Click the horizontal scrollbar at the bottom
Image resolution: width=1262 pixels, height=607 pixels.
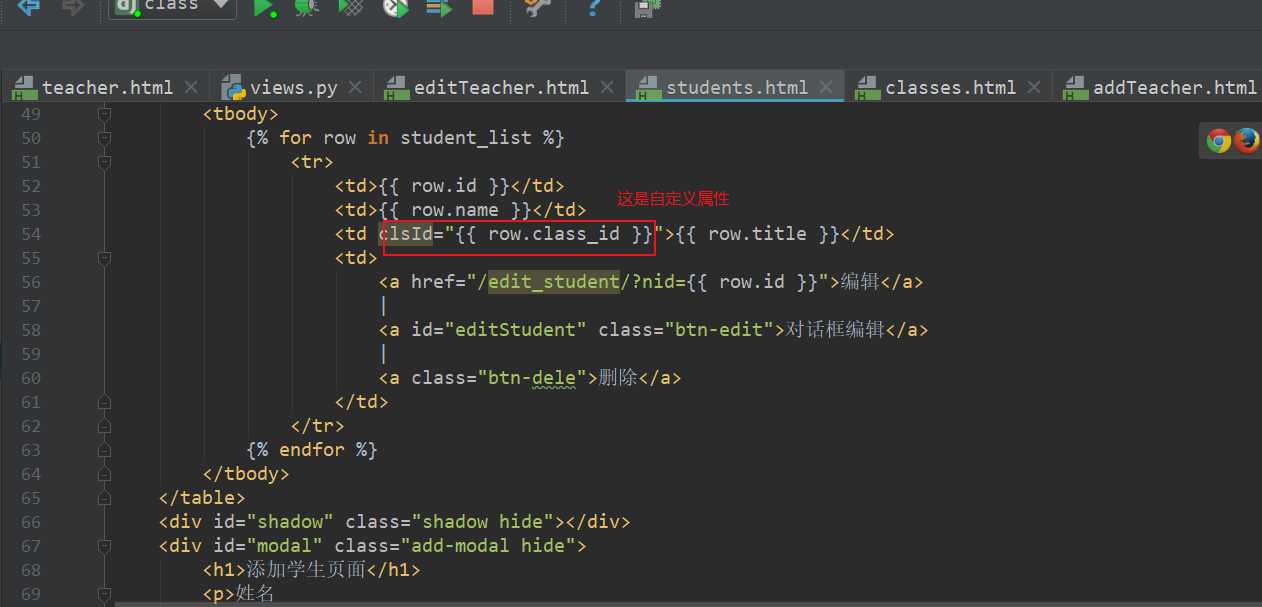coord(688,604)
